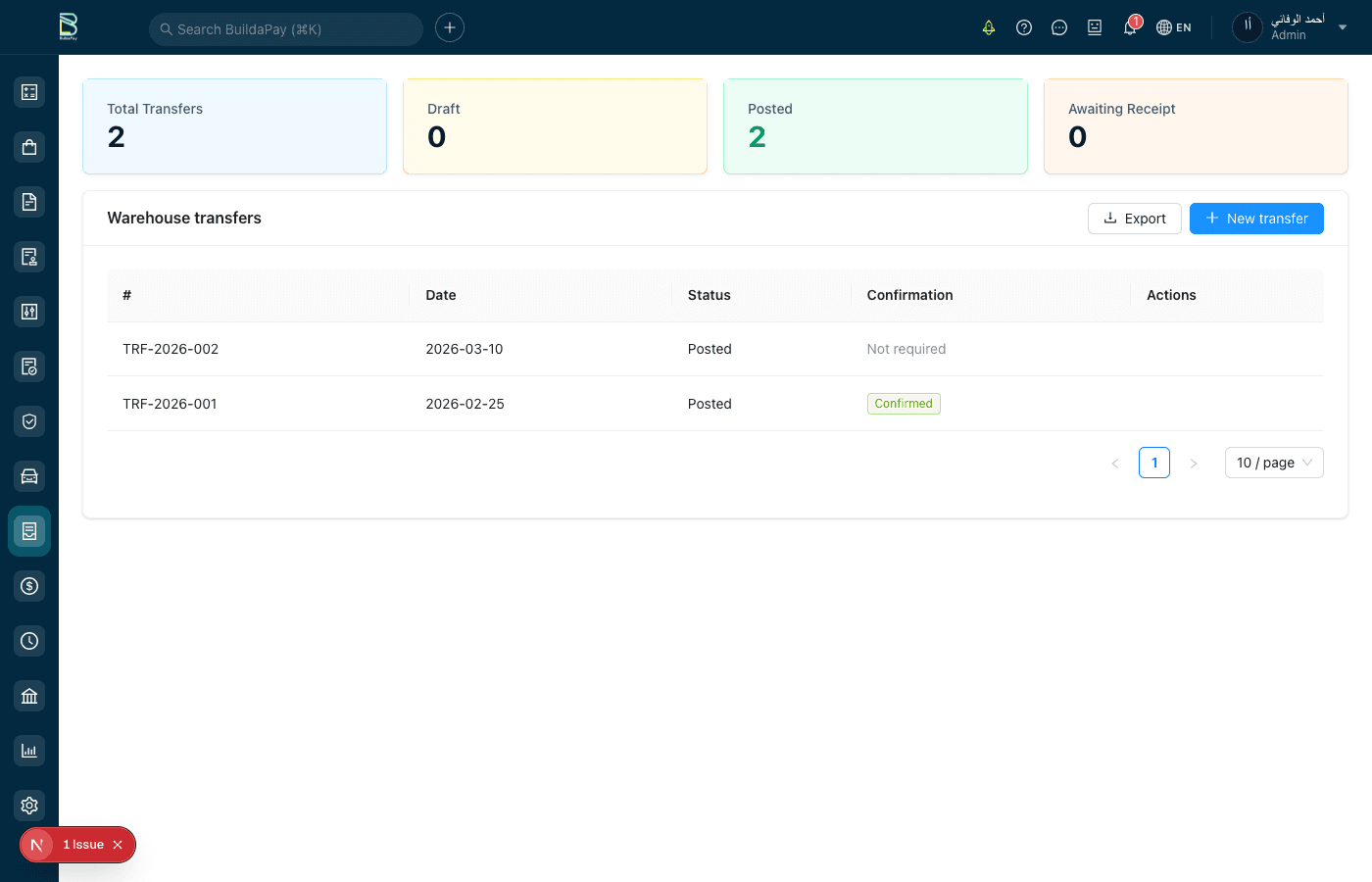
Task: Open the EN language selector
Action: [1174, 27]
